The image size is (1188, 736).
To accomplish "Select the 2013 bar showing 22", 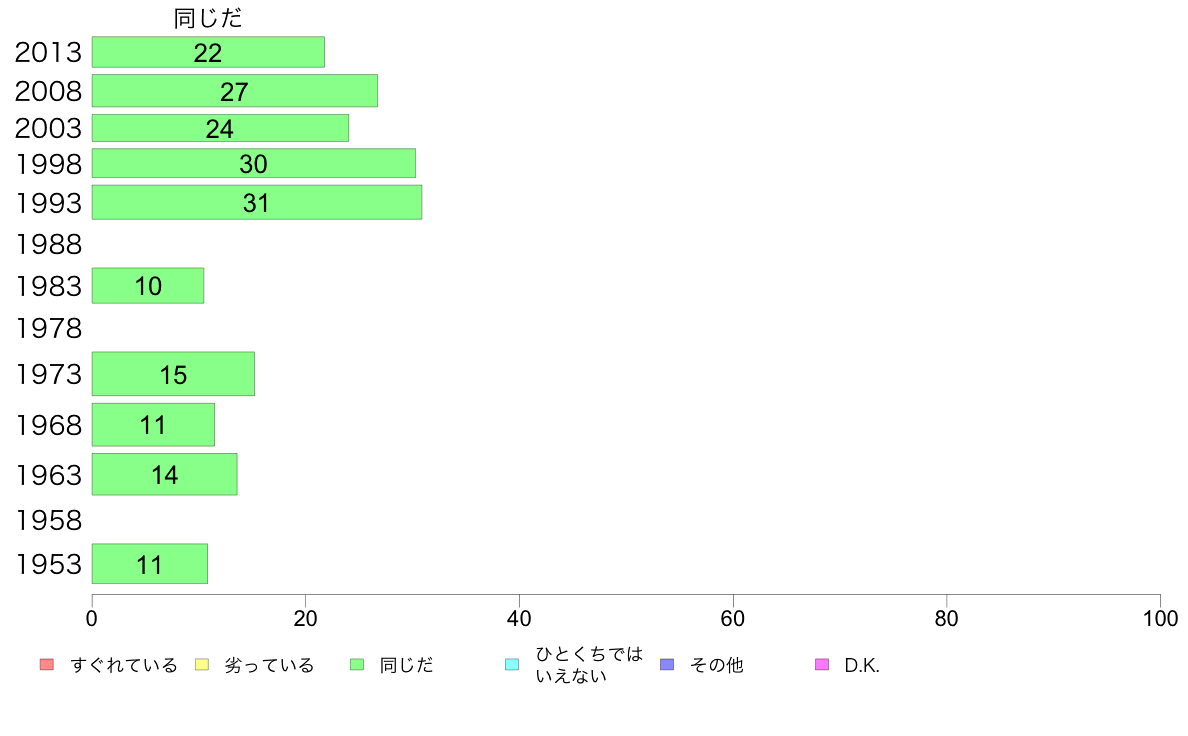I will pyautogui.click(x=208, y=52).
